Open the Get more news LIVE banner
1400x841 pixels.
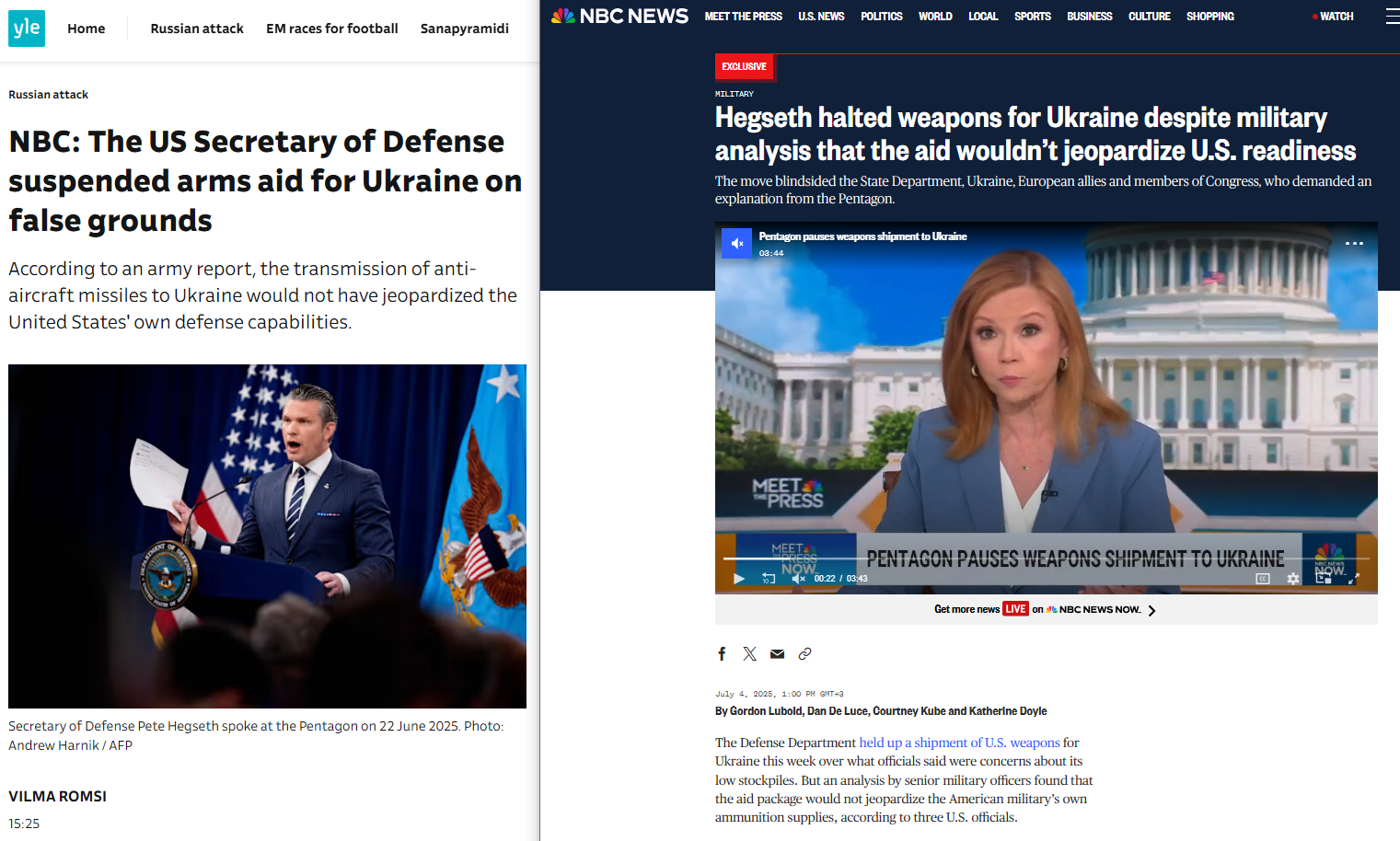coord(1045,609)
